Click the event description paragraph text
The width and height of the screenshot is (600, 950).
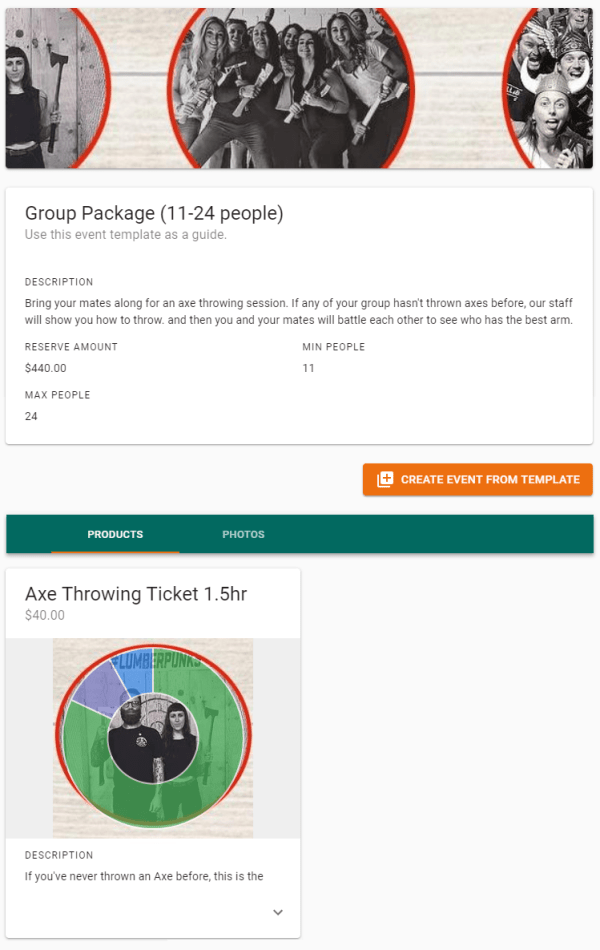[298, 311]
